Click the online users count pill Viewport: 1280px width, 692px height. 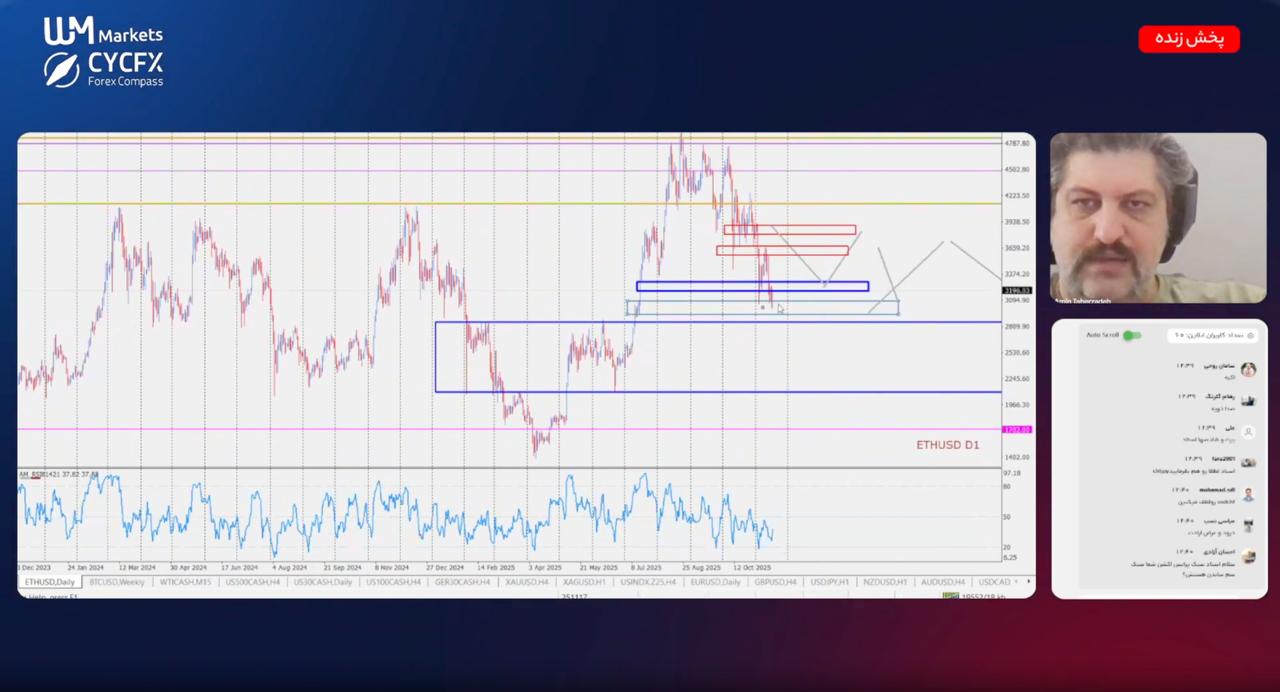(1208, 335)
